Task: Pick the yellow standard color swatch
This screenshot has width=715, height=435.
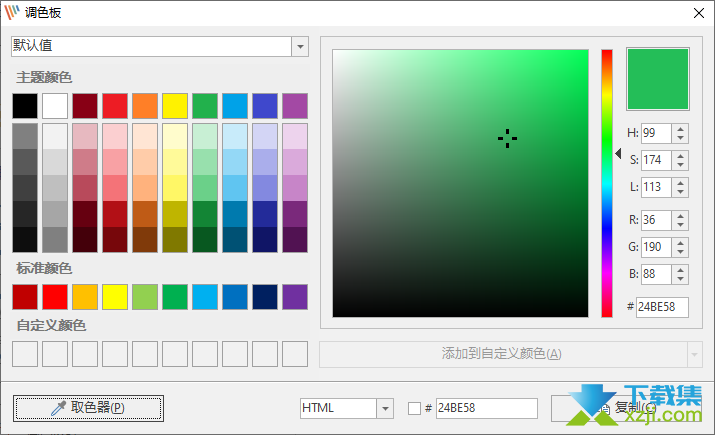Action: (115, 297)
